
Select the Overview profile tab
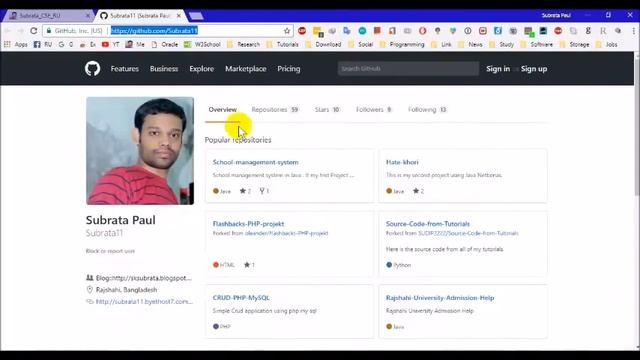click(x=222, y=109)
